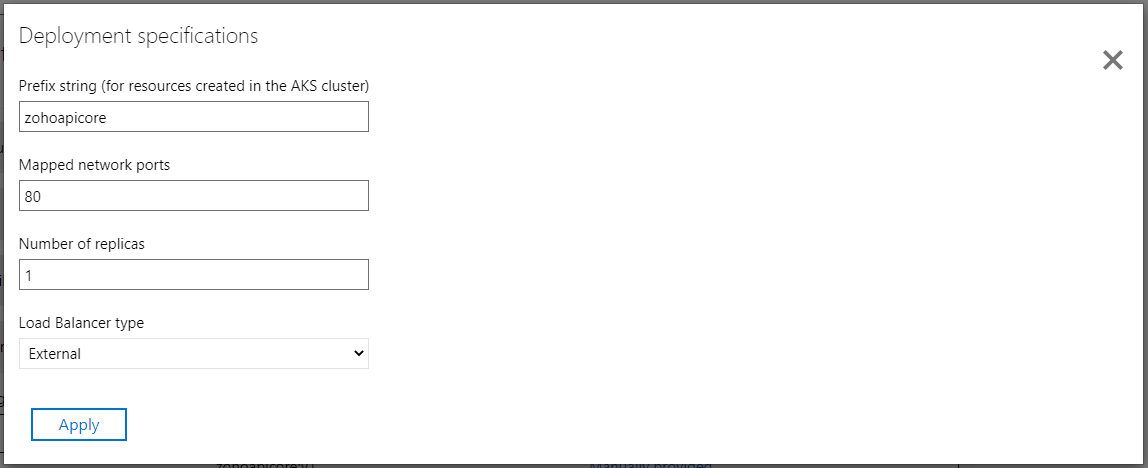Place cursor on the port value 80

(x=33, y=197)
